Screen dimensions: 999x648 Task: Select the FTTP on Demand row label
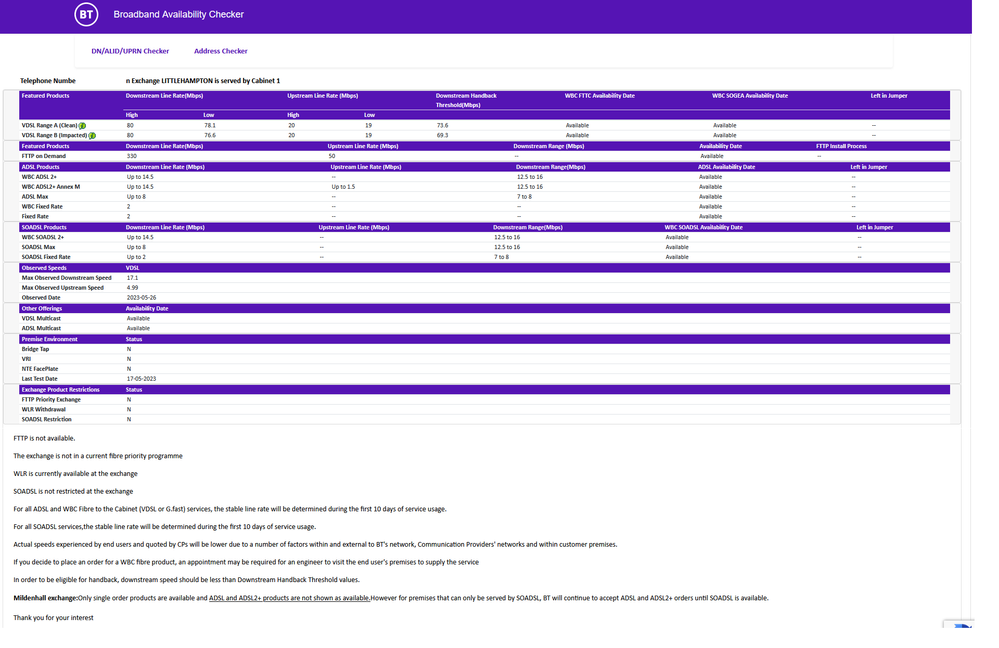(x=45, y=156)
